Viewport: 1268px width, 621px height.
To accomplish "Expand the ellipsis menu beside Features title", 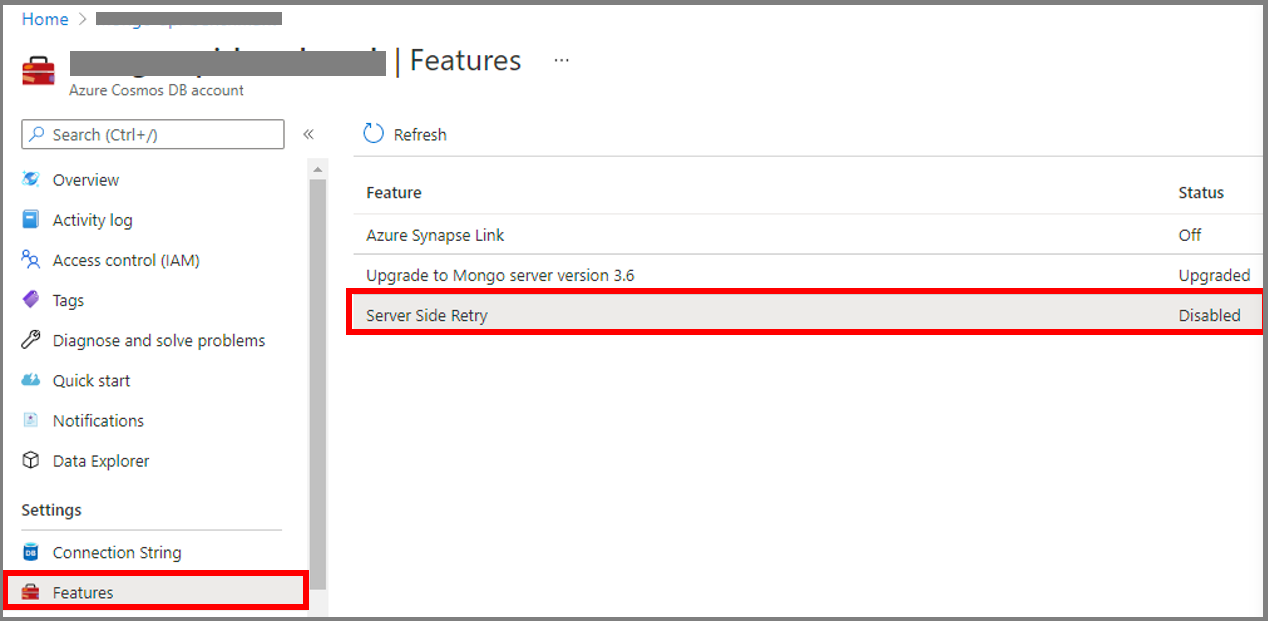I will click(560, 60).
